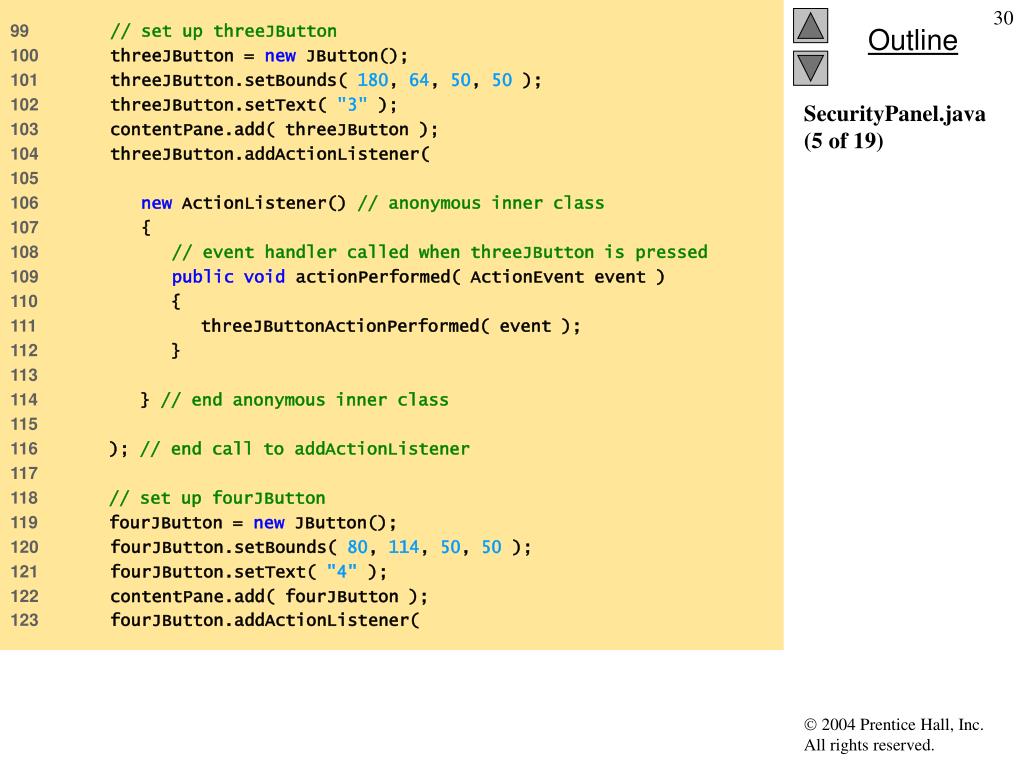
Task: Click comment '// set up threeJButton'
Action: 223,31
